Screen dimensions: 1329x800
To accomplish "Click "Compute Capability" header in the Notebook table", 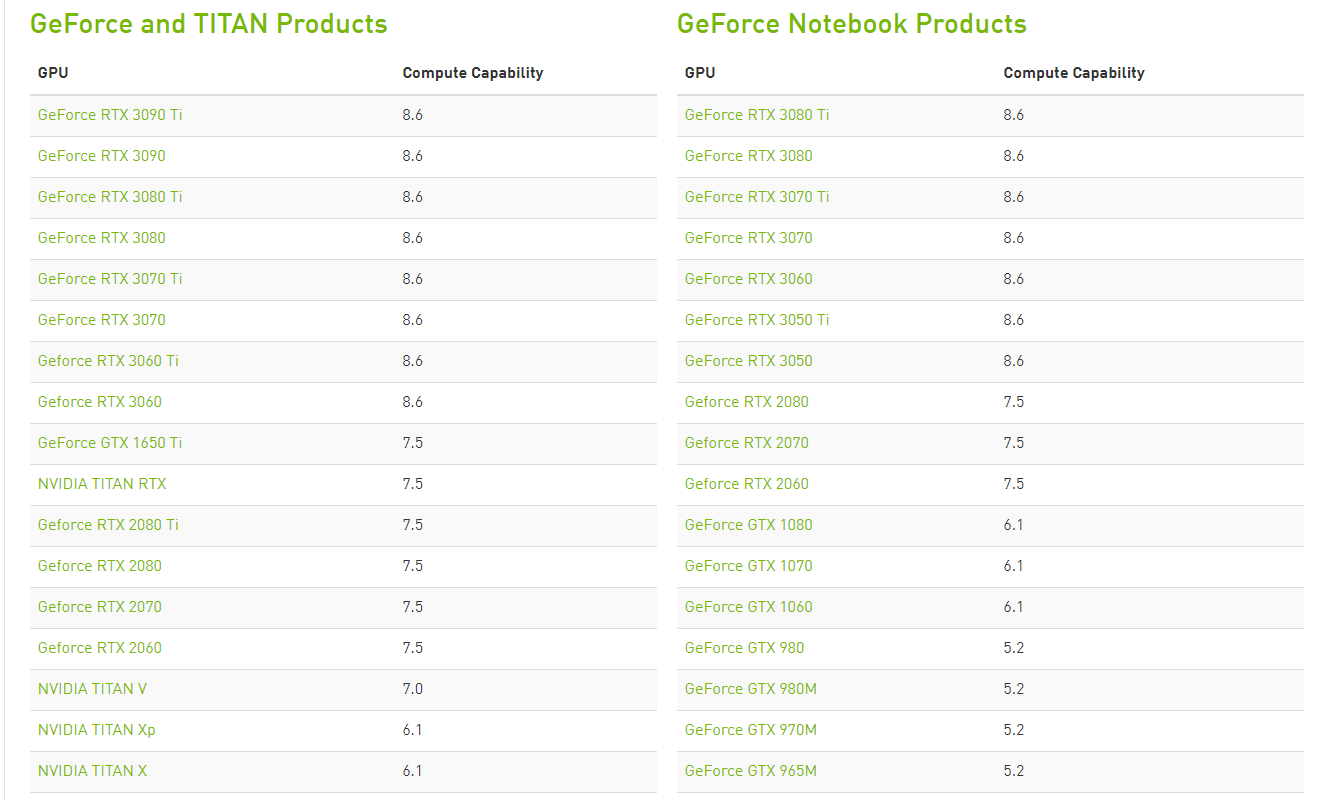I will tap(1074, 73).
